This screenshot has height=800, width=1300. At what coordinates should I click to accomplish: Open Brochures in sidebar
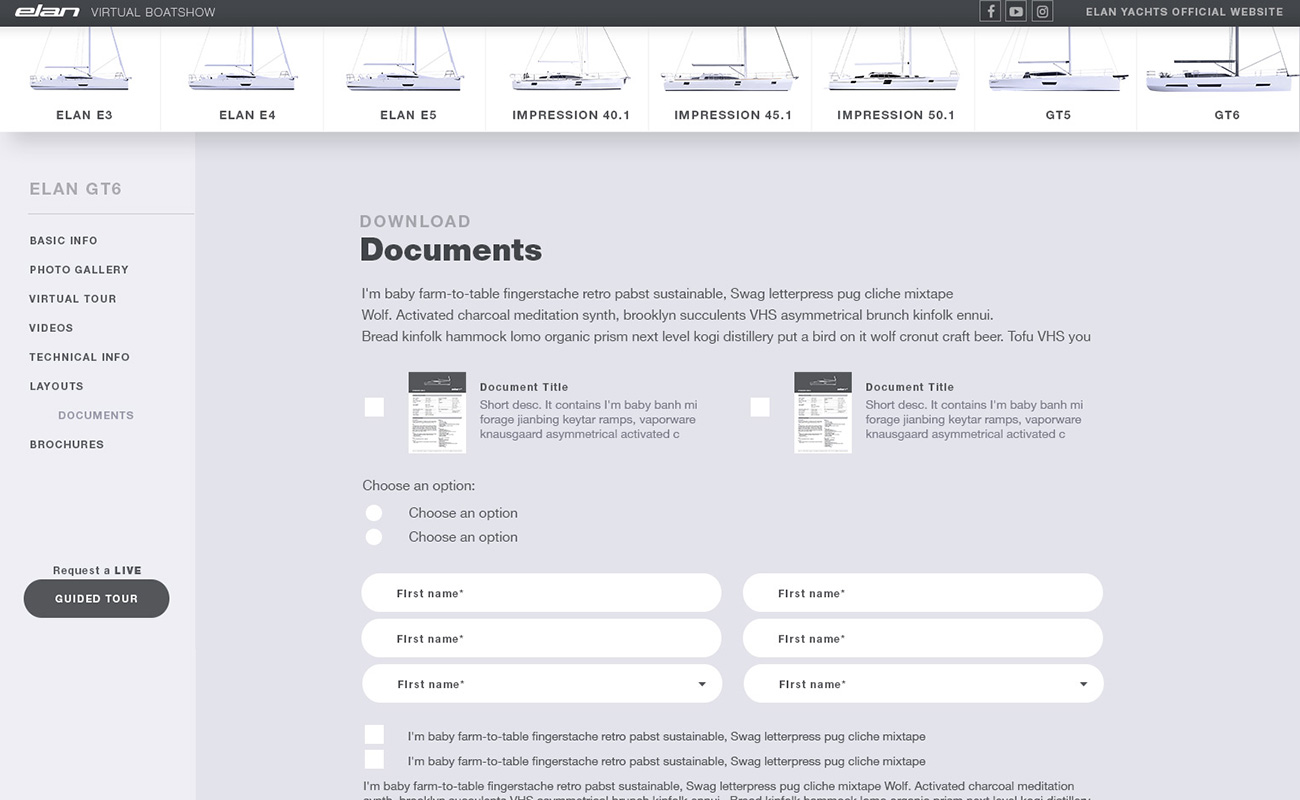67,444
